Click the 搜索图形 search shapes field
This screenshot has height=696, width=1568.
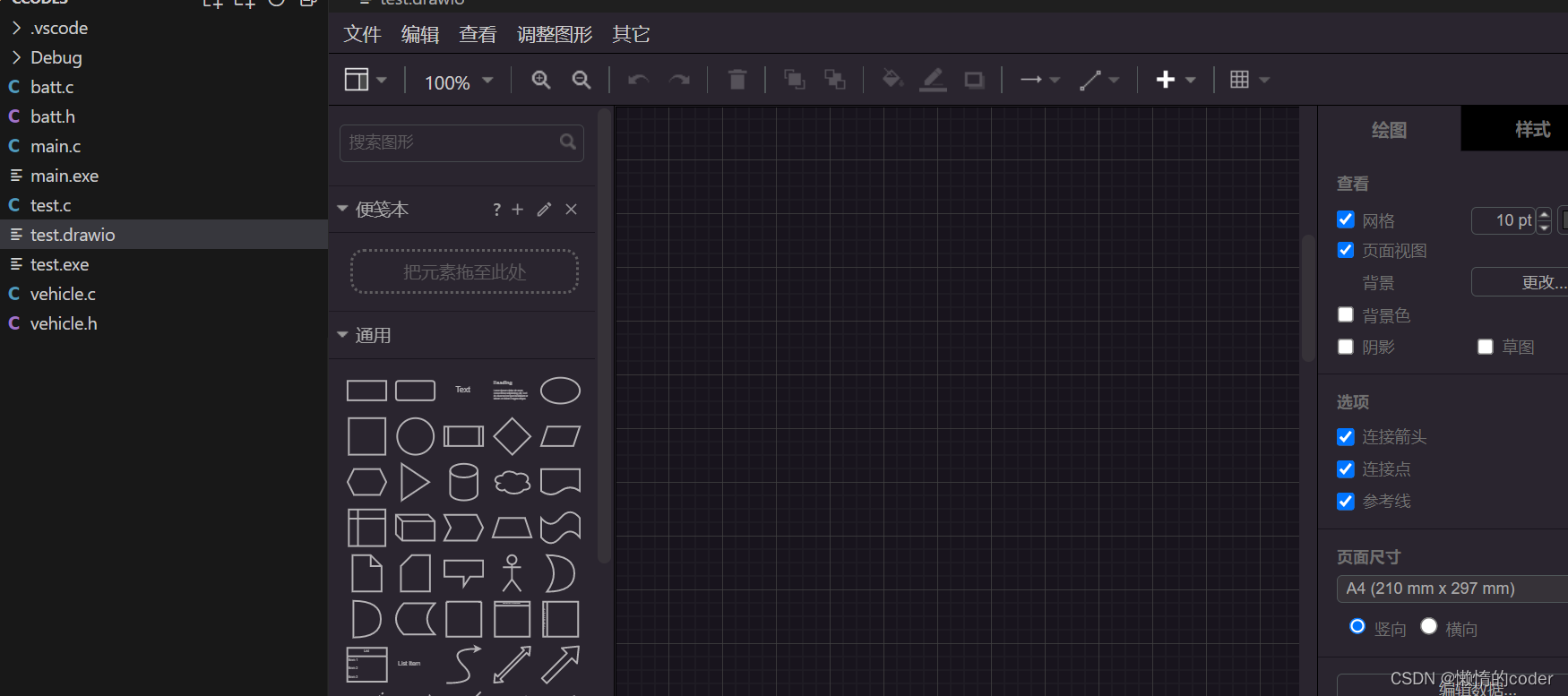[461, 142]
